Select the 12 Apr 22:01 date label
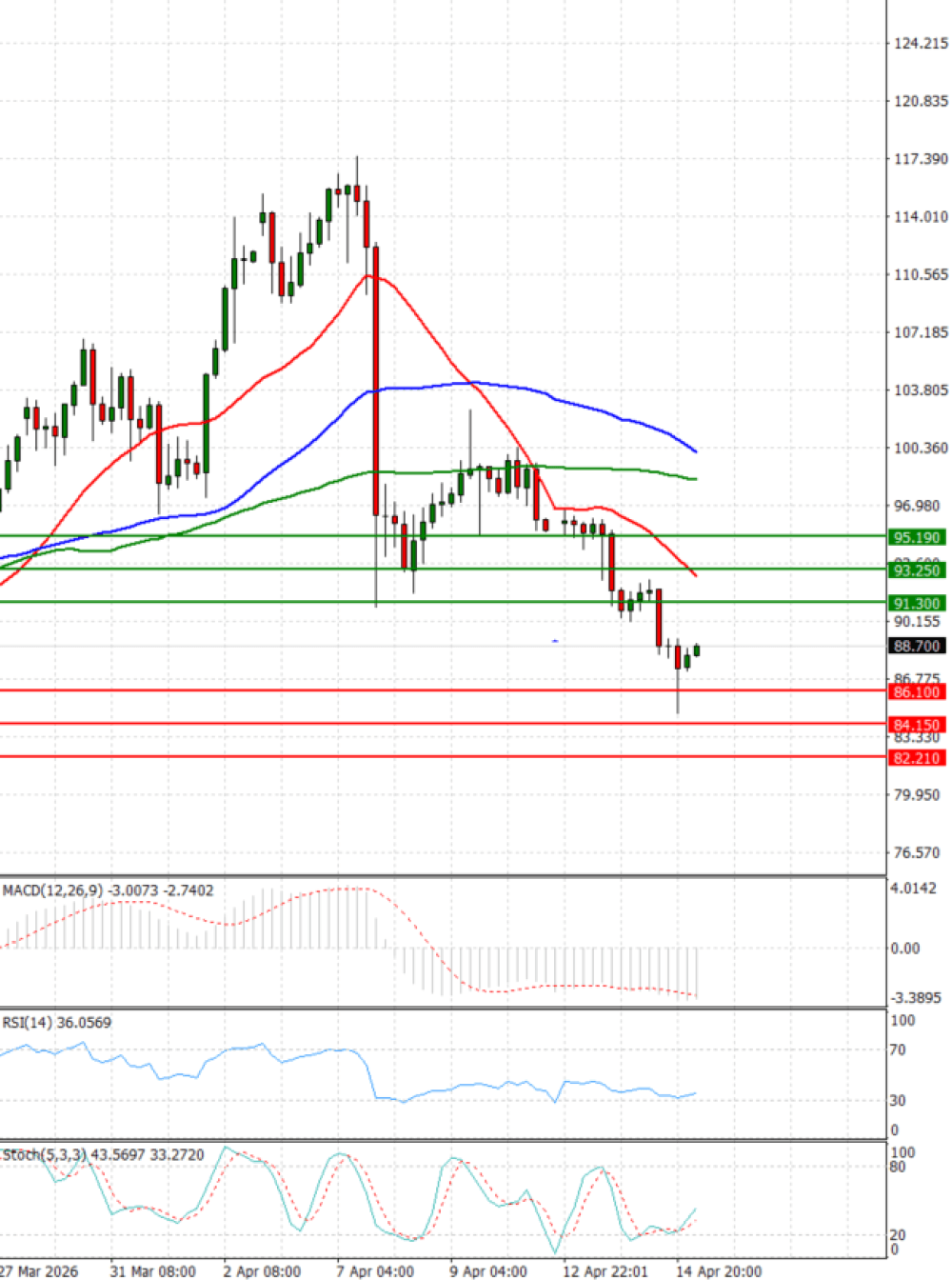The image size is (952, 1280). click(x=605, y=1271)
